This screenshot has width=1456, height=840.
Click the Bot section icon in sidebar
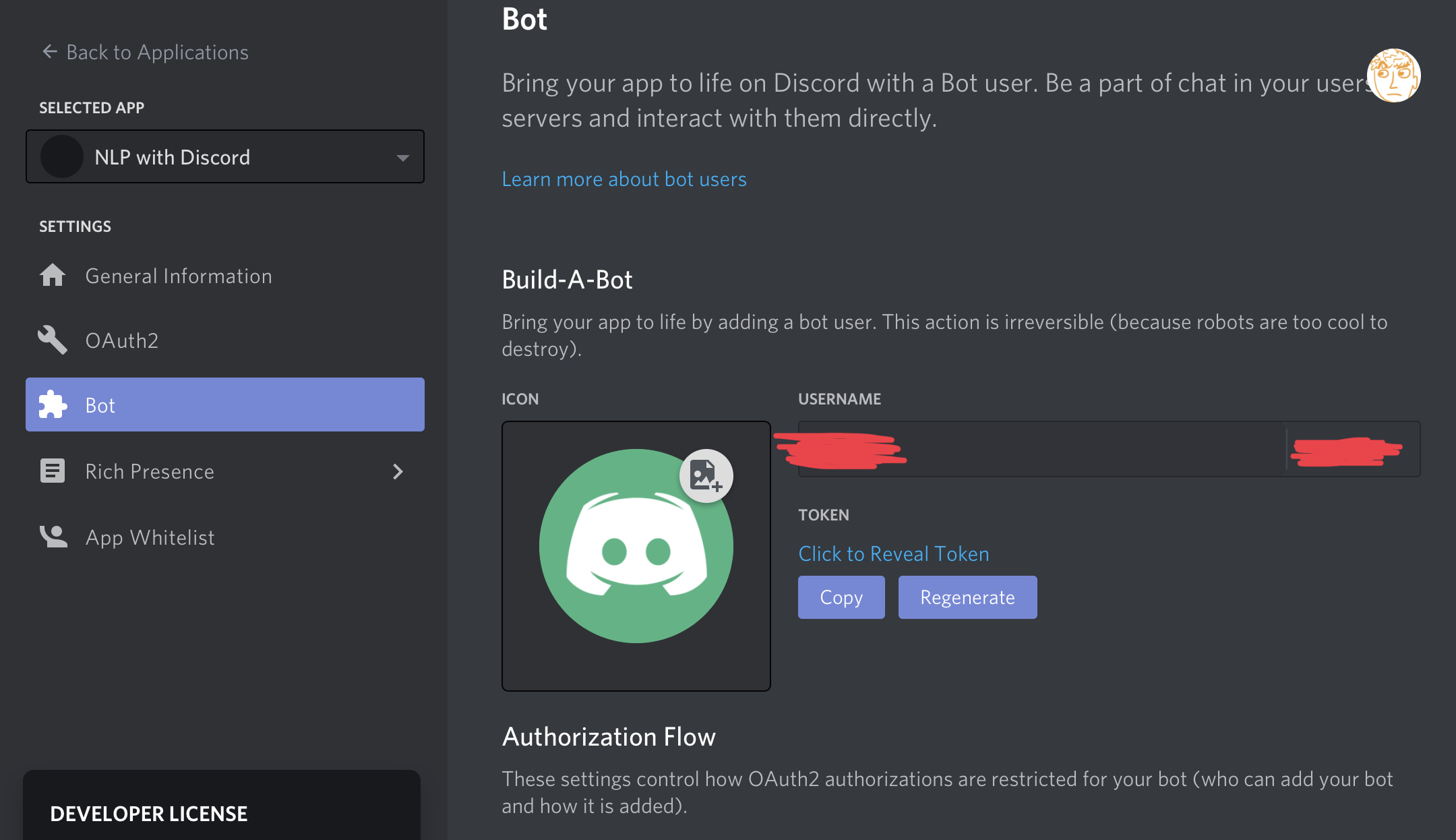click(53, 404)
